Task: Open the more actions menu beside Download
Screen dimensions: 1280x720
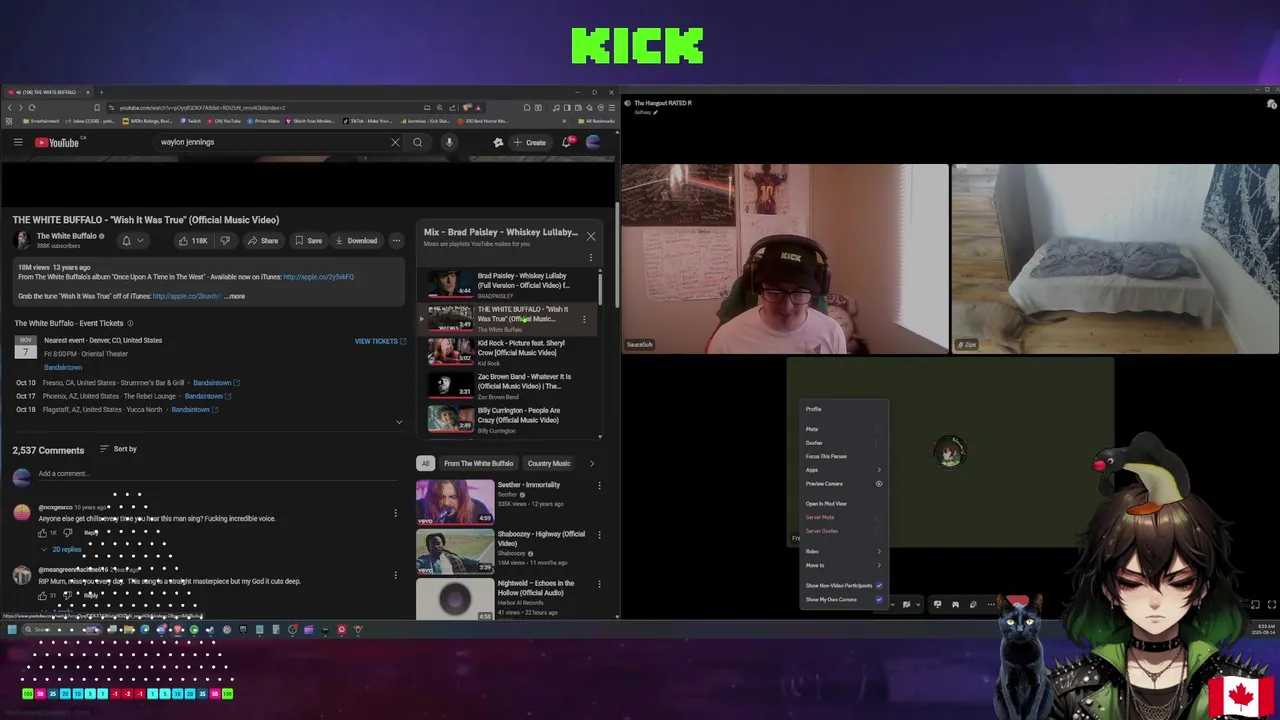Action: (x=396, y=241)
